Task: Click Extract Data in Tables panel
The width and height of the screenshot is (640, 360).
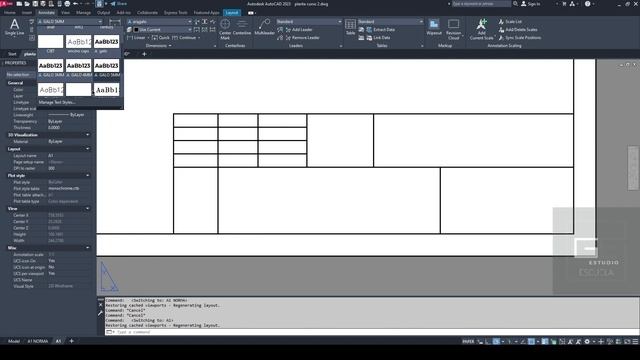Action: [x=380, y=29]
